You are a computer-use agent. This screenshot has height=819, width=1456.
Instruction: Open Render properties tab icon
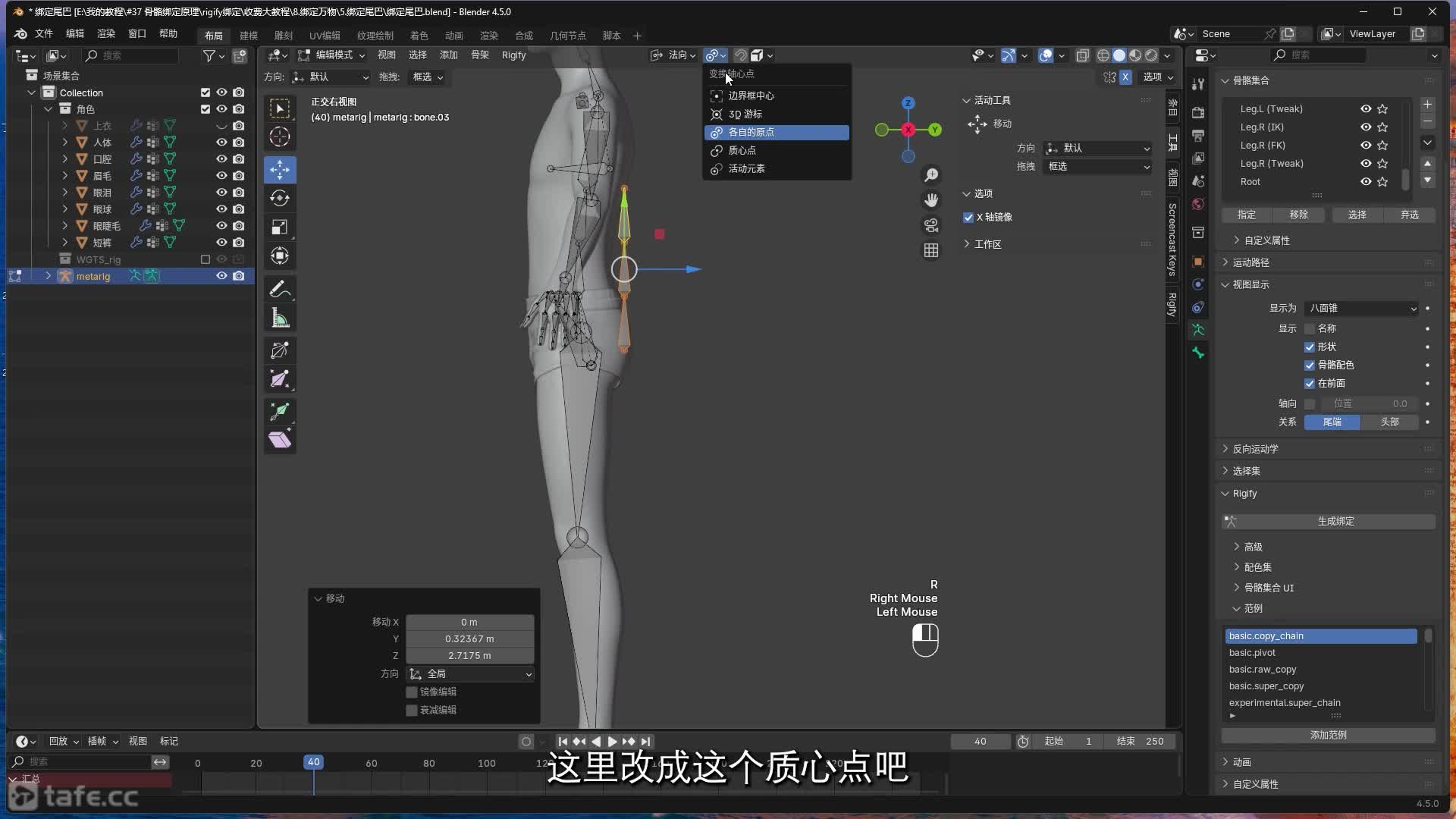pos(1198,113)
